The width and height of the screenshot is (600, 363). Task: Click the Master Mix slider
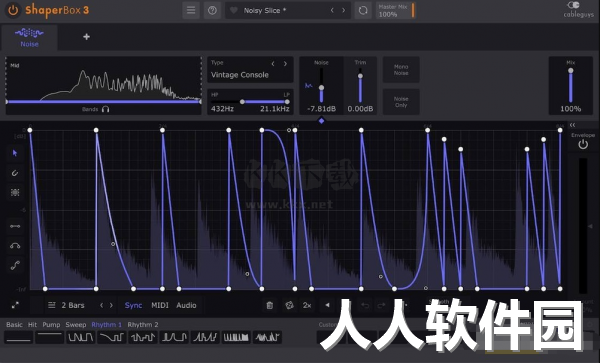click(396, 10)
